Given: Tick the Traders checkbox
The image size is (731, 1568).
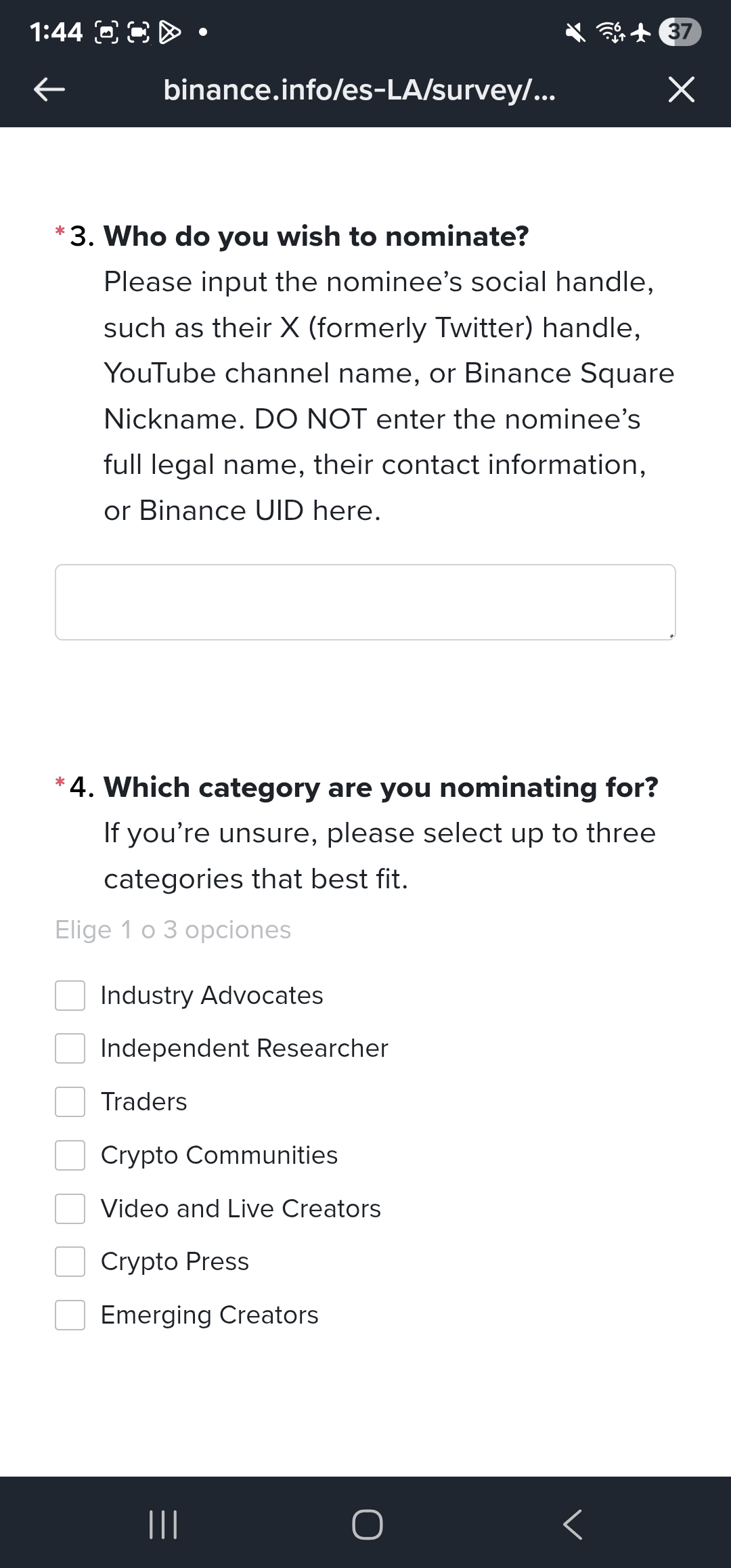Looking at the screenshot, I should 70,1102.
